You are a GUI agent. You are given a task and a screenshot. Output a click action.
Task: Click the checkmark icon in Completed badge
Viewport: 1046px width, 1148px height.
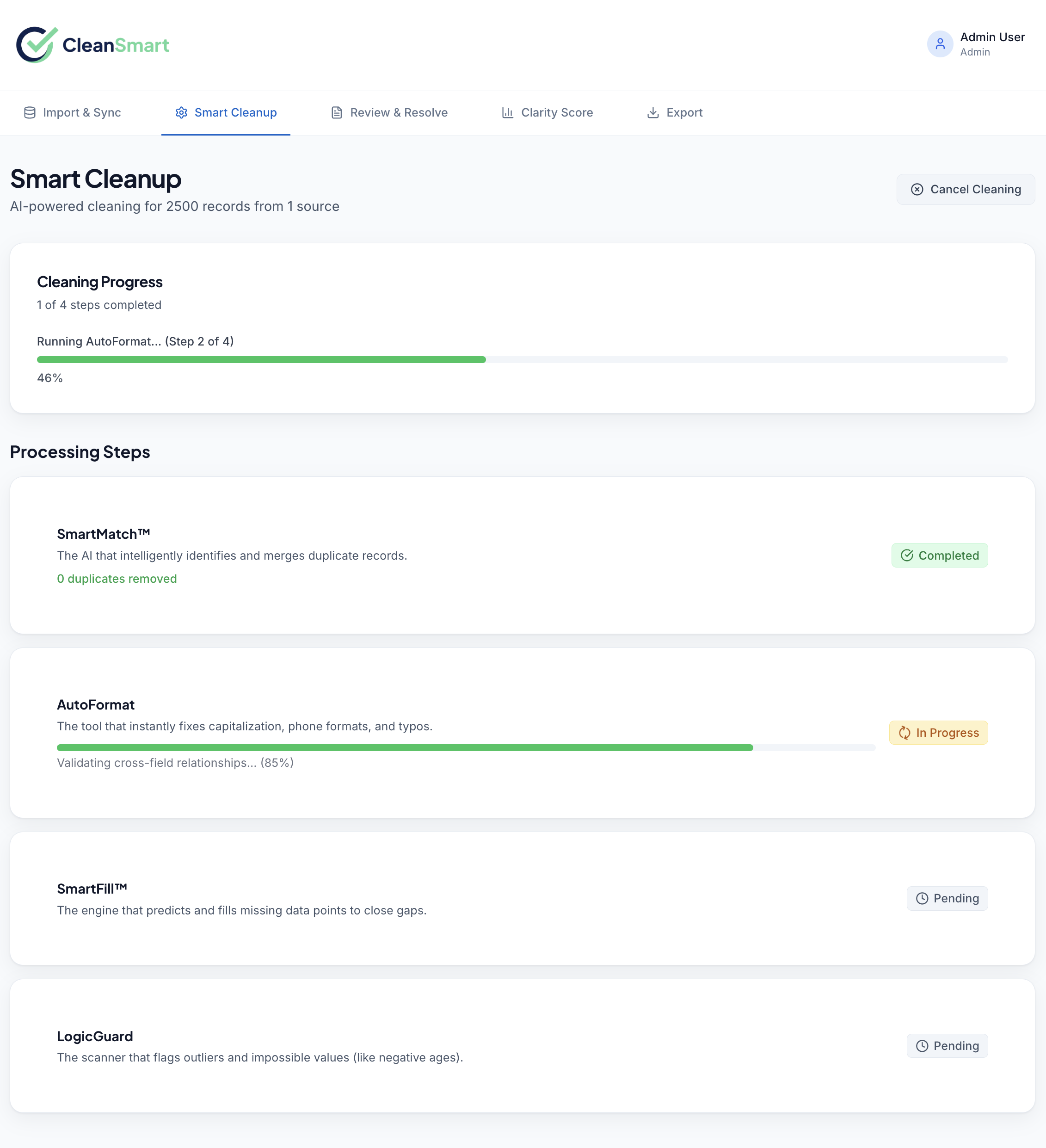coord(907,555)
